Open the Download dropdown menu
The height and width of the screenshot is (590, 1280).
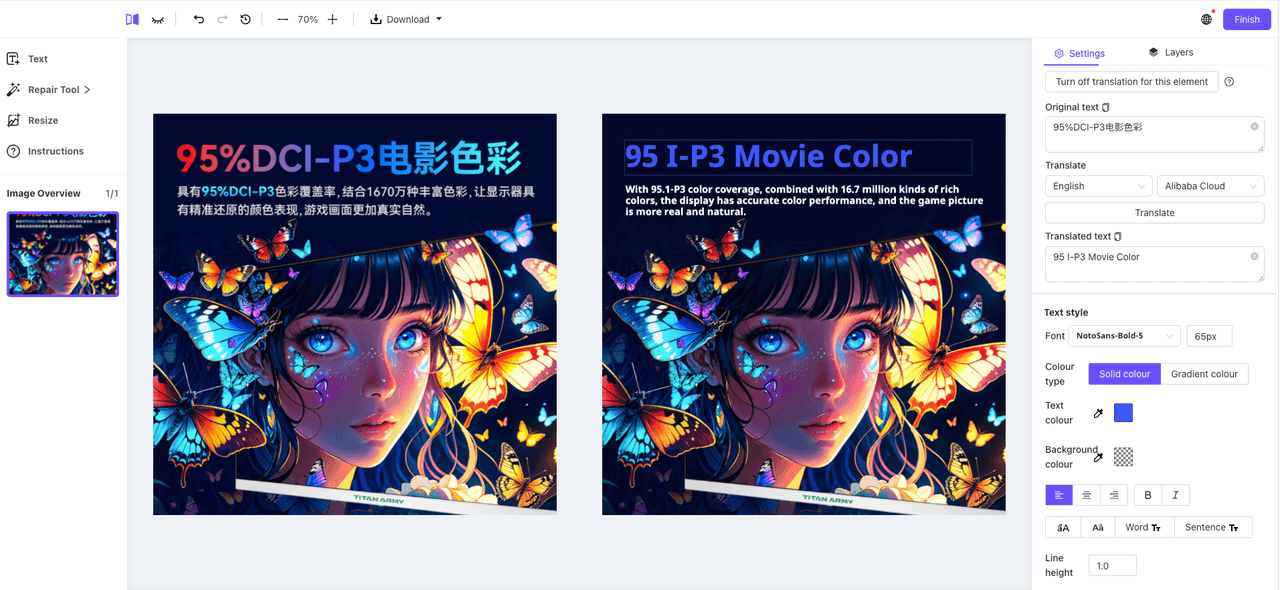(406, 19)
